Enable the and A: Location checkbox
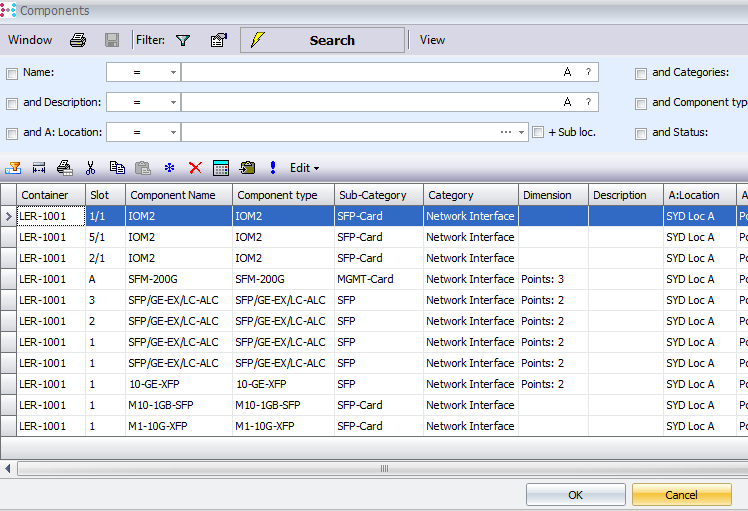This screenshot has height=511, width=748. [x=12, y=134]
